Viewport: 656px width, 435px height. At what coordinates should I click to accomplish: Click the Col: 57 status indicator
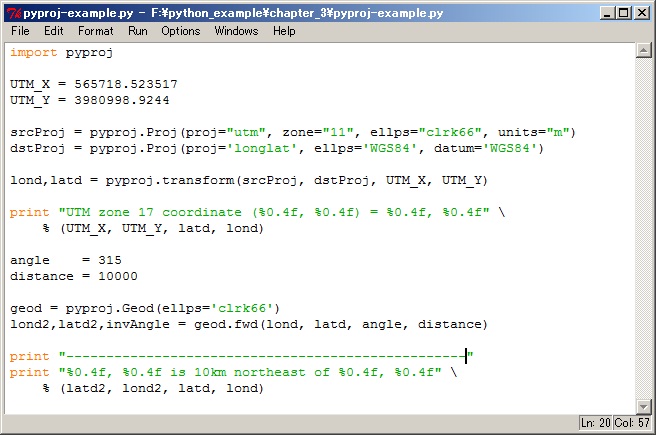click(632, 424)
